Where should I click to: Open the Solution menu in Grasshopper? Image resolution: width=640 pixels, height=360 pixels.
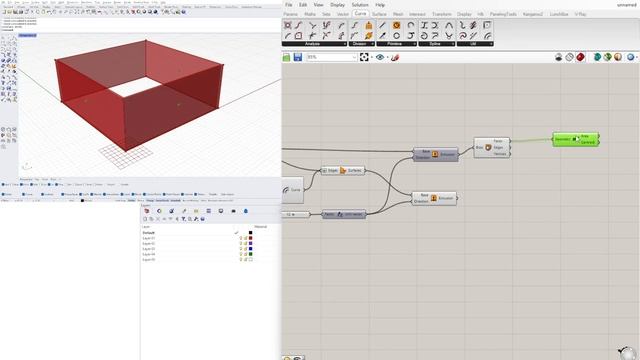[360, 5]
